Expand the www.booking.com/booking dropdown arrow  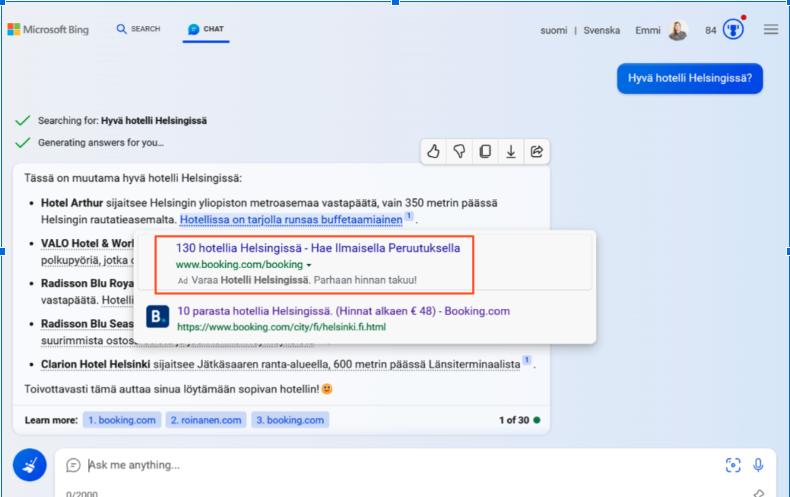tap(309, 265)
